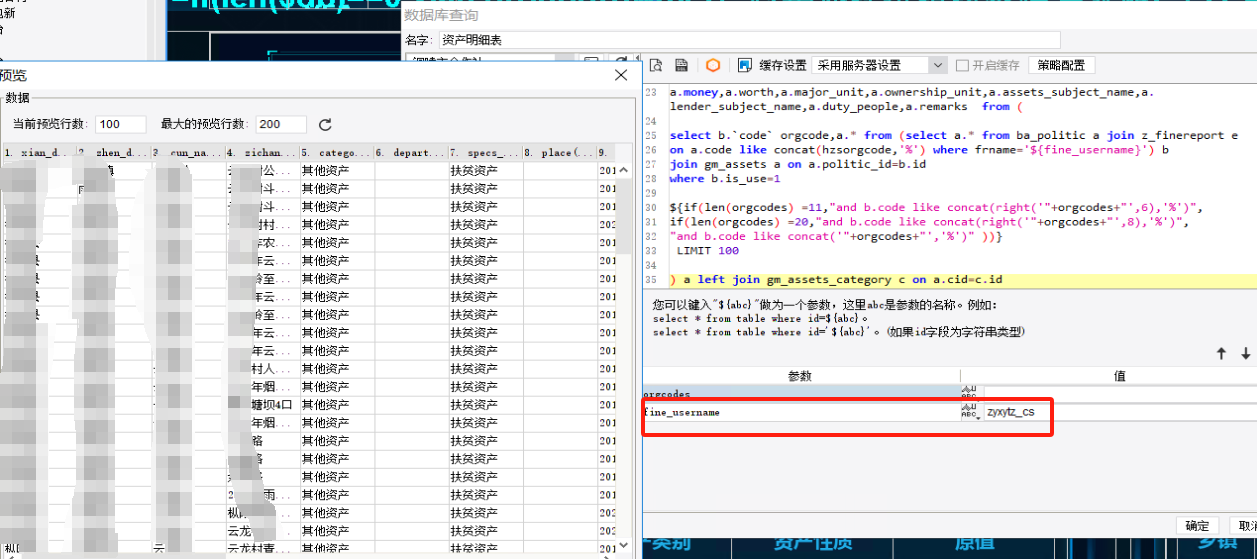Click the 当前预览行数 field showing 100
This screenshot has width=1257, height=559.
click(x=121, y=125)
